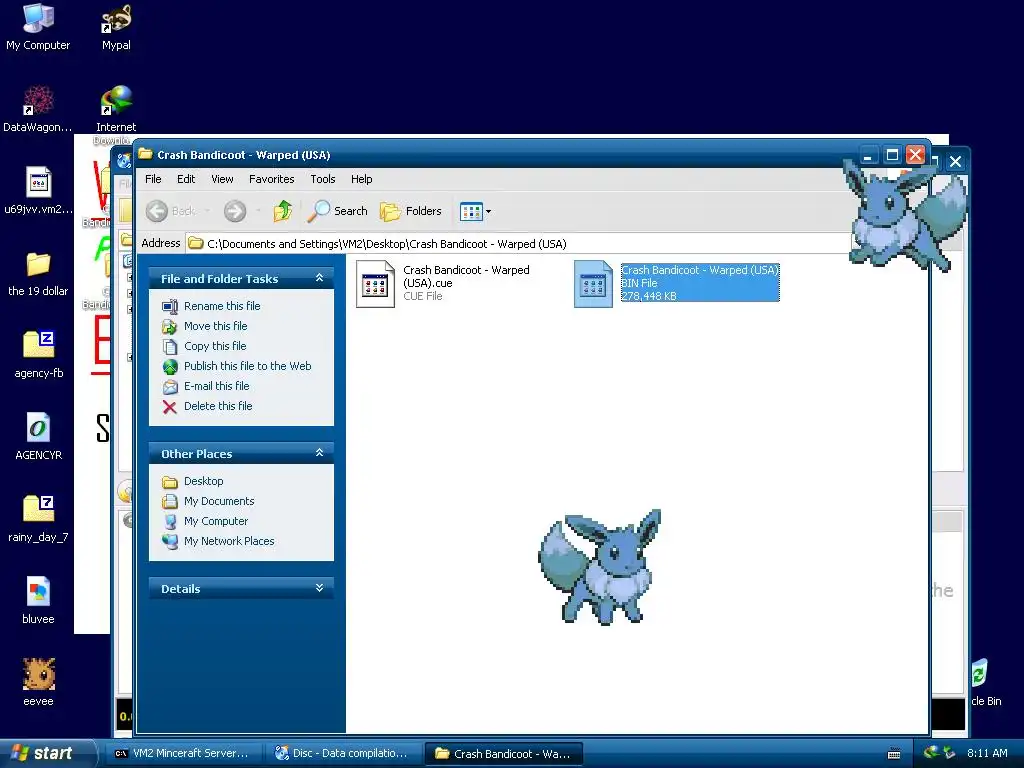The width and height of the screenshot is (1024, 768).
Task: Switch to Disc - Data compilation taskbar button
Action: pos(342,754)
